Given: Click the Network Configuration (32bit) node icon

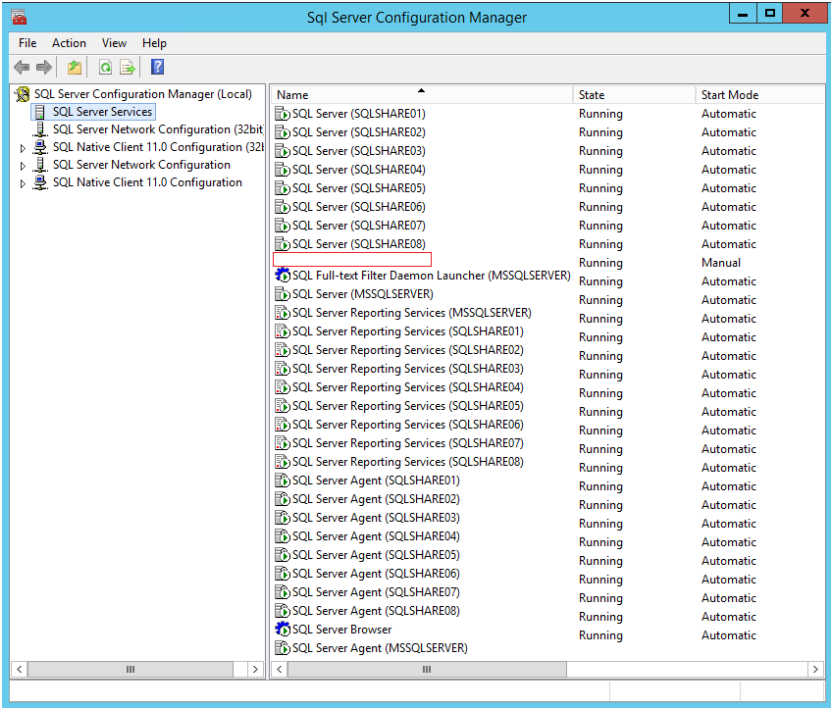Looking at the screenshot, I should (40, 129).
